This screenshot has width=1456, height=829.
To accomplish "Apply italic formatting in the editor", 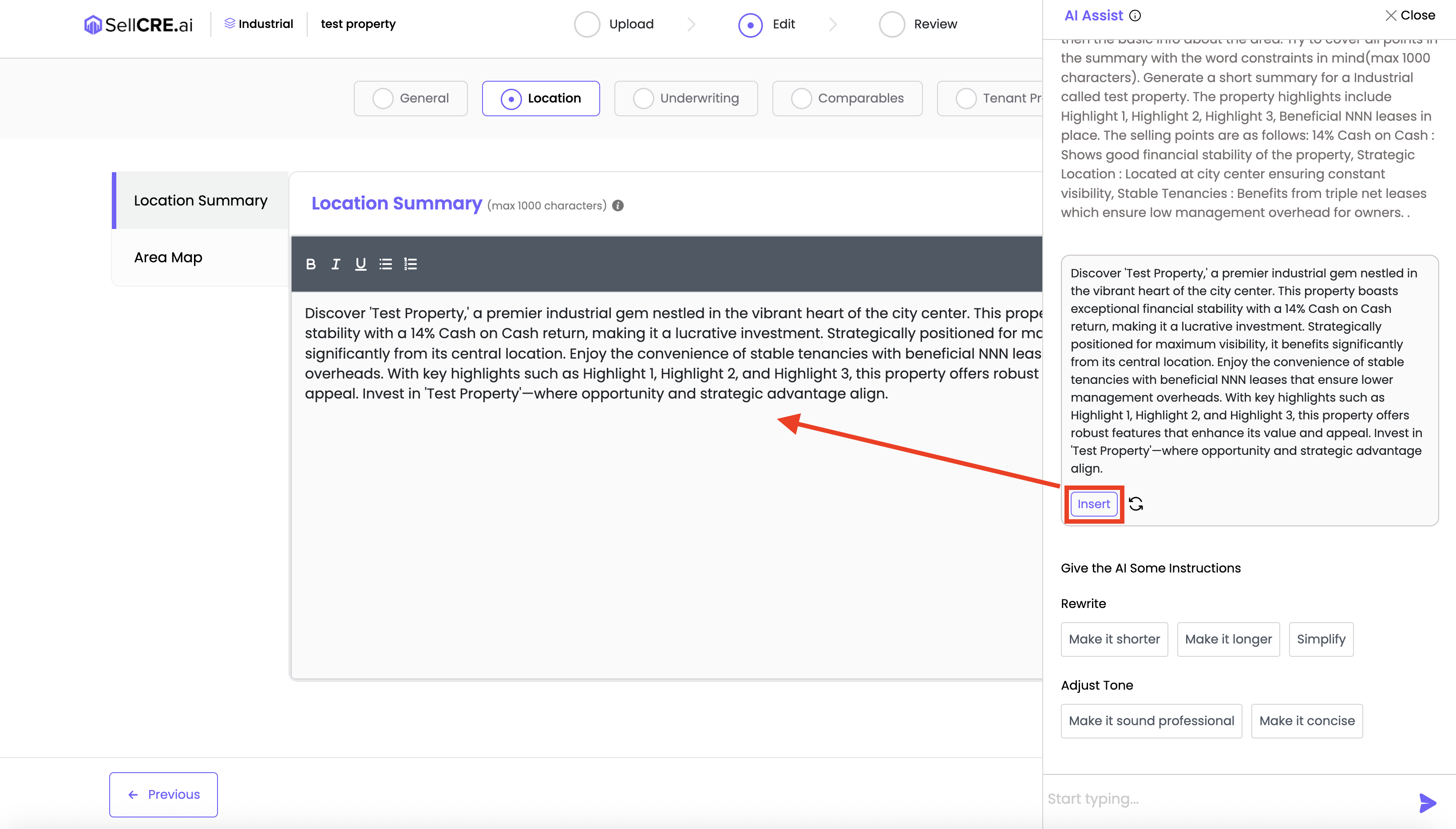I will [x=336, y=264].
